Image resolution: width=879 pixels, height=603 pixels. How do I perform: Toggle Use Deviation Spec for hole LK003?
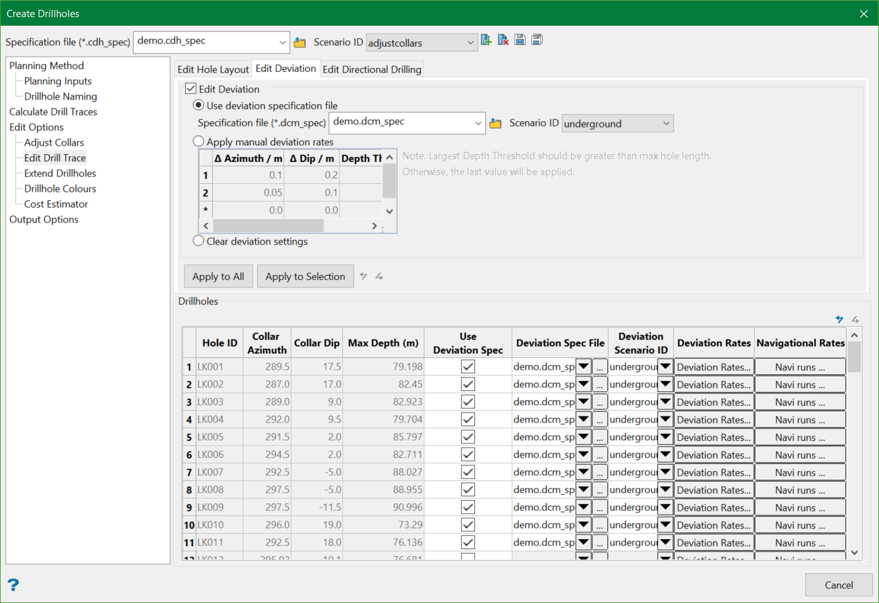(x=467, y=402)
